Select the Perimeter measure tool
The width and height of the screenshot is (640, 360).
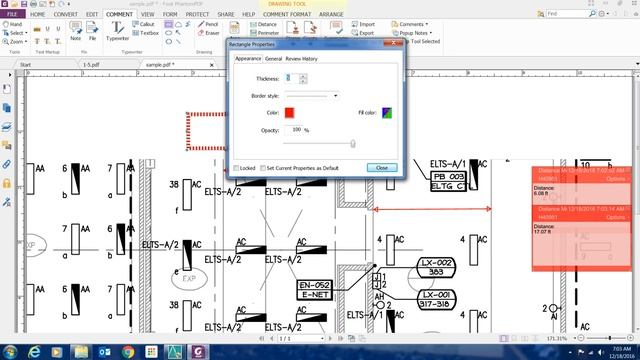tap(265, 33)
